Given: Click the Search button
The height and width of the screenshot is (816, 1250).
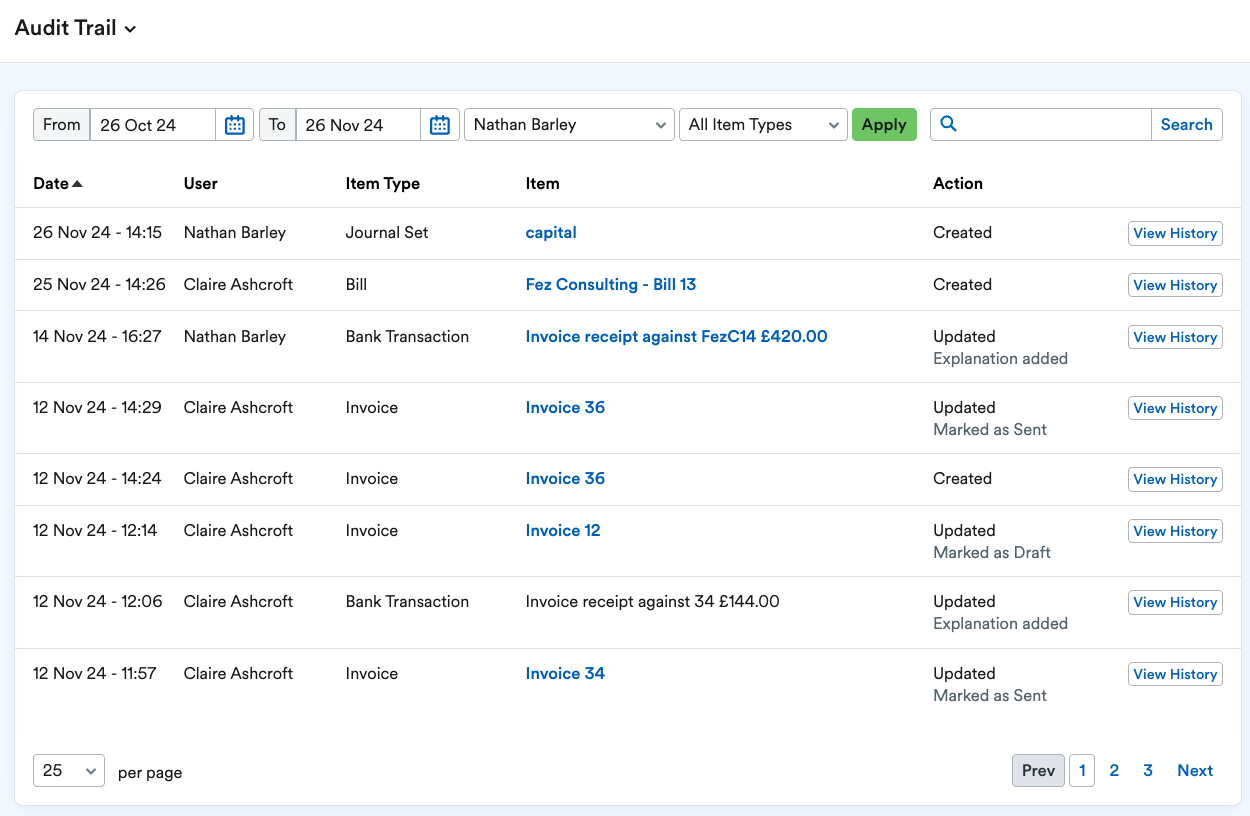Looking at the screenshot, I should pos(1187,124).
